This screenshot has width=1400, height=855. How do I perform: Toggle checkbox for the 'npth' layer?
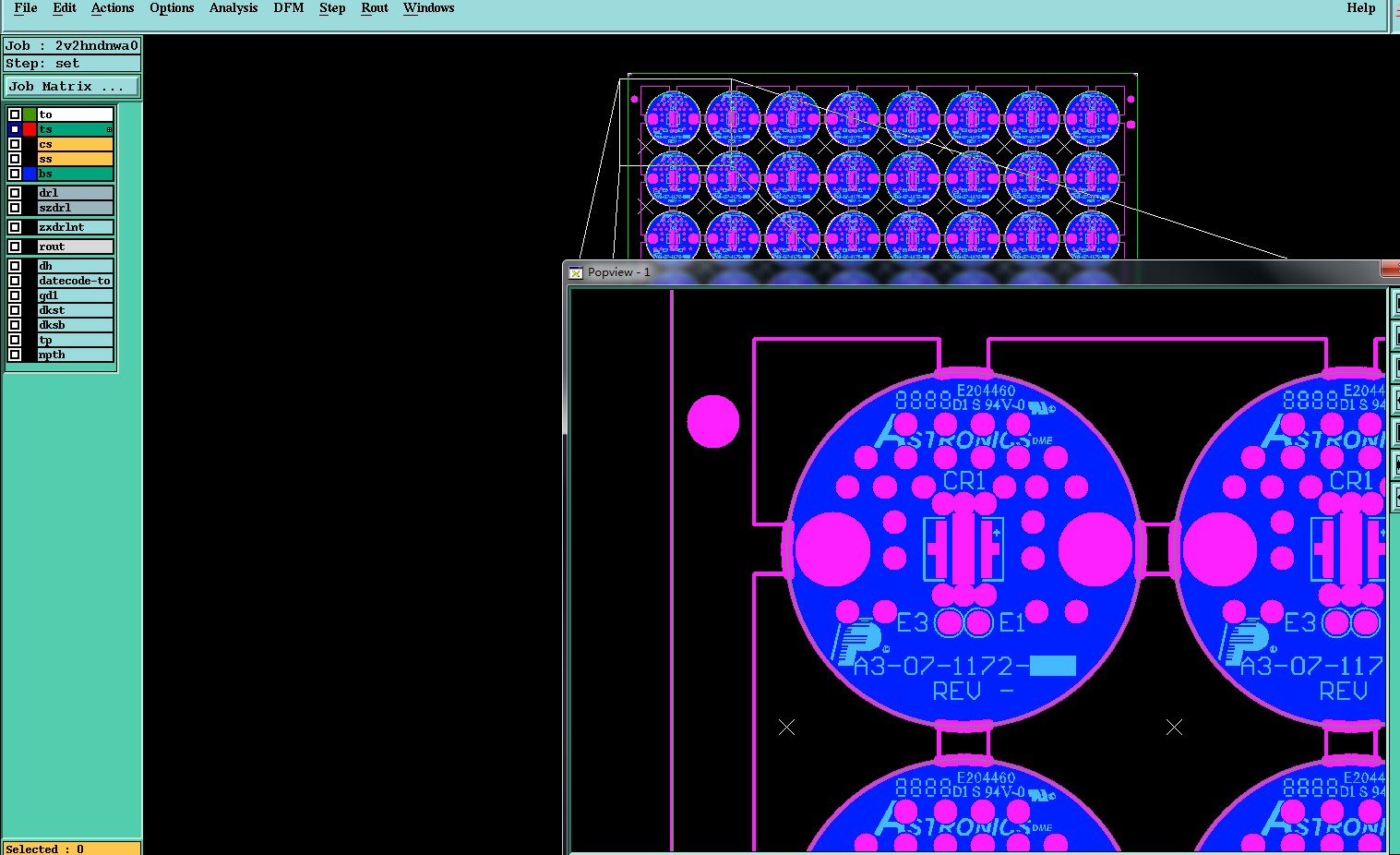coord(15,355)
